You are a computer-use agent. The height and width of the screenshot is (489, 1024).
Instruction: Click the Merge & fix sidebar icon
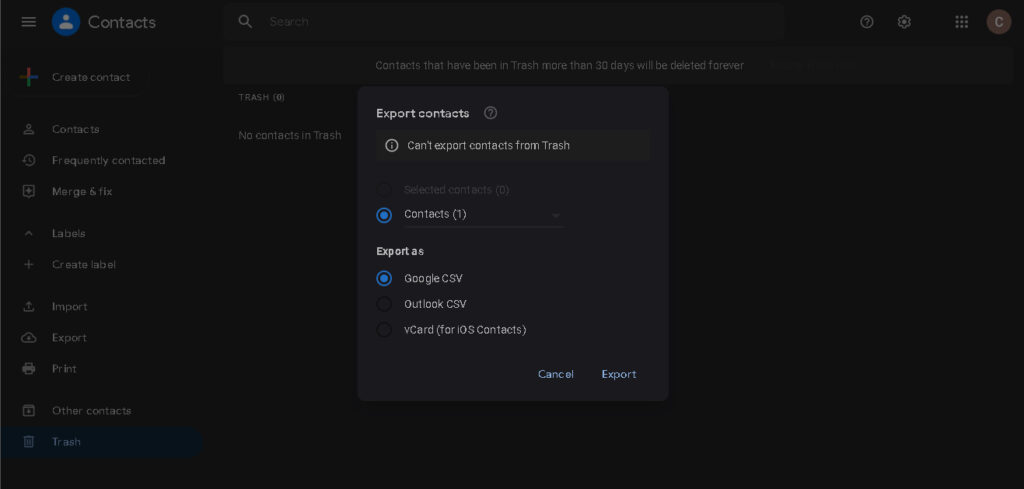(x=29, y=192)
